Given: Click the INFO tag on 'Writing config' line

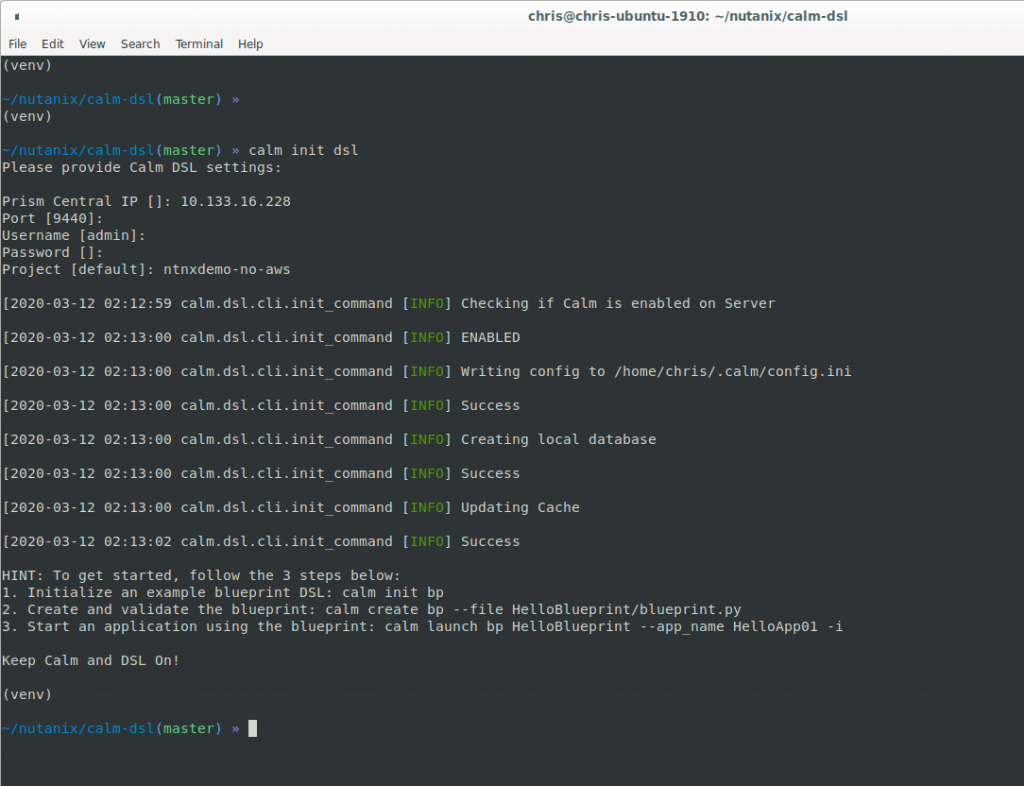Looking at the screenshot, I should [426, 371].
